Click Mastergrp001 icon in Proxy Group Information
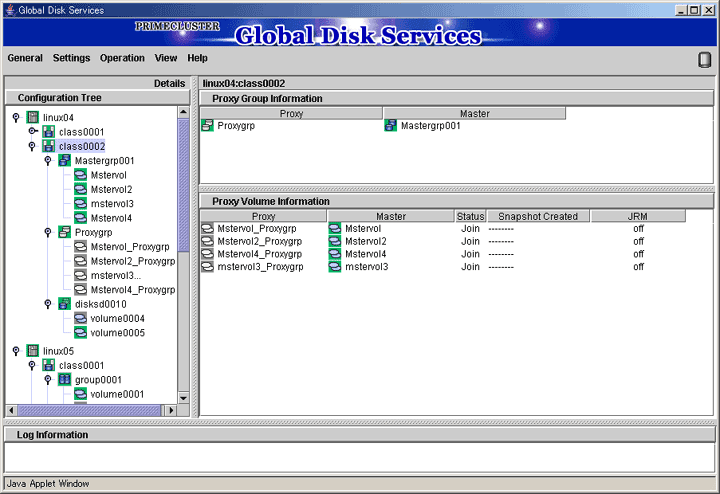 click(x=391, y=125)
